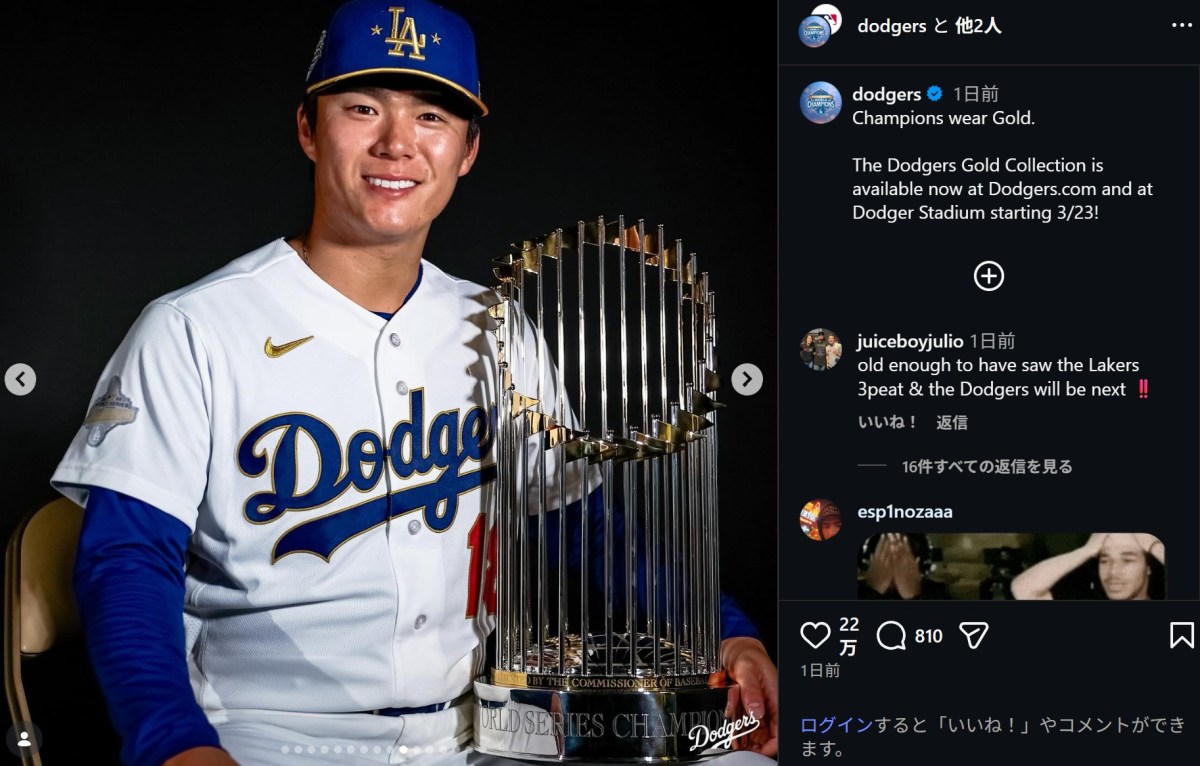This screenshot has width=1200, height=766.
Task: Like juiceboyjulio's comment using いいね！
Action: coord(887,422)
